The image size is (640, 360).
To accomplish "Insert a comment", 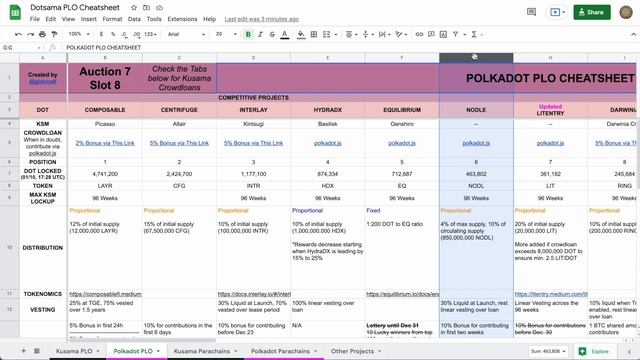I will [431, 35].
